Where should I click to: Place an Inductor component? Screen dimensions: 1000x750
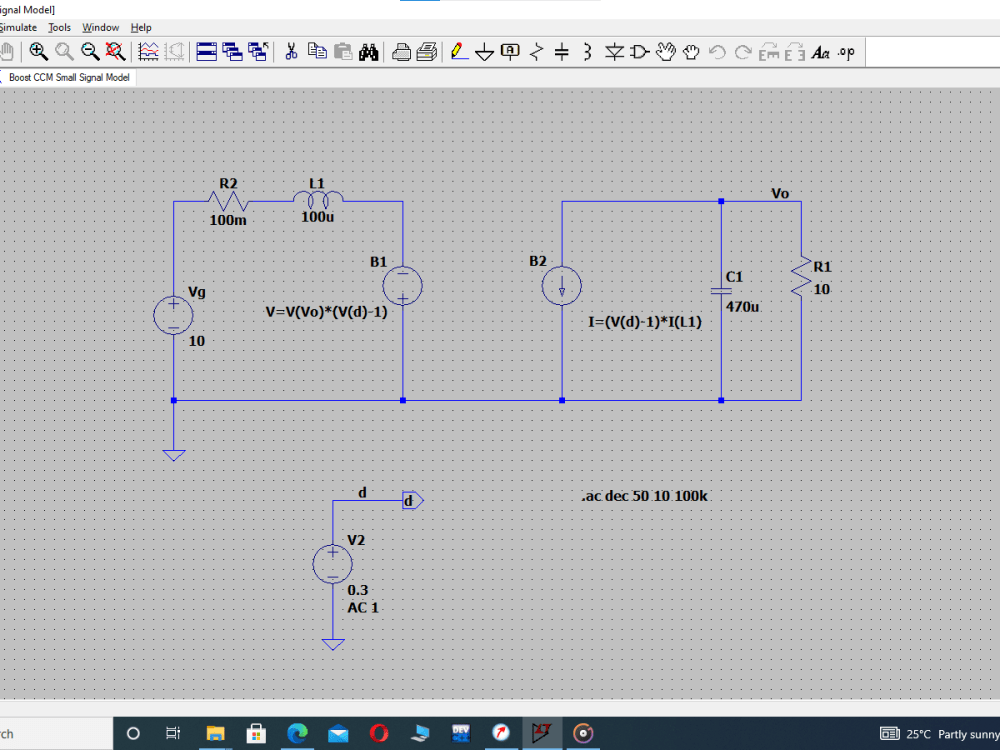[588, 51]
